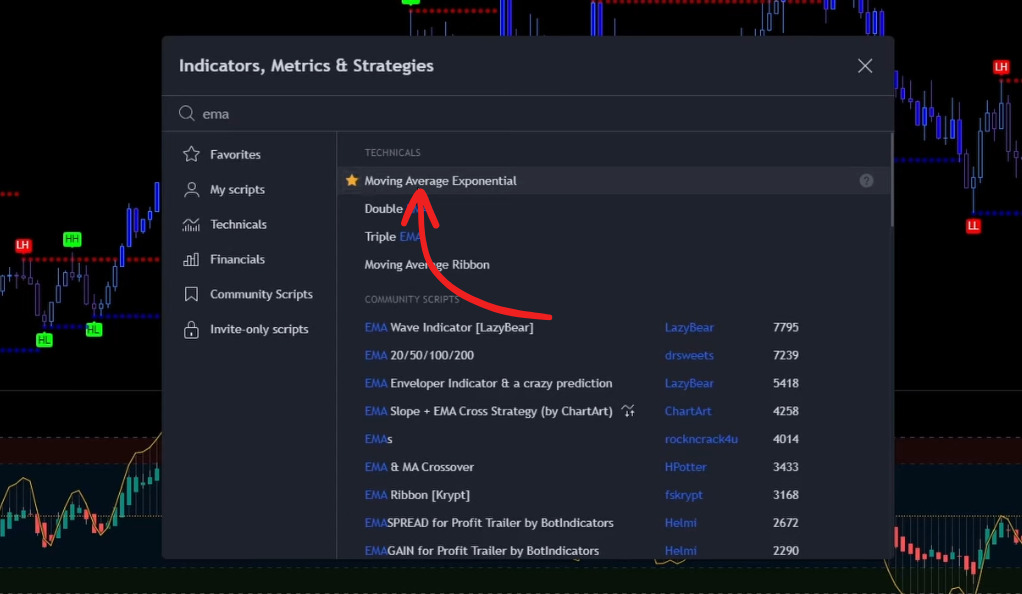Select EMA Enveloper Indicator script
Screen dimensions: 1022x594
488,383
